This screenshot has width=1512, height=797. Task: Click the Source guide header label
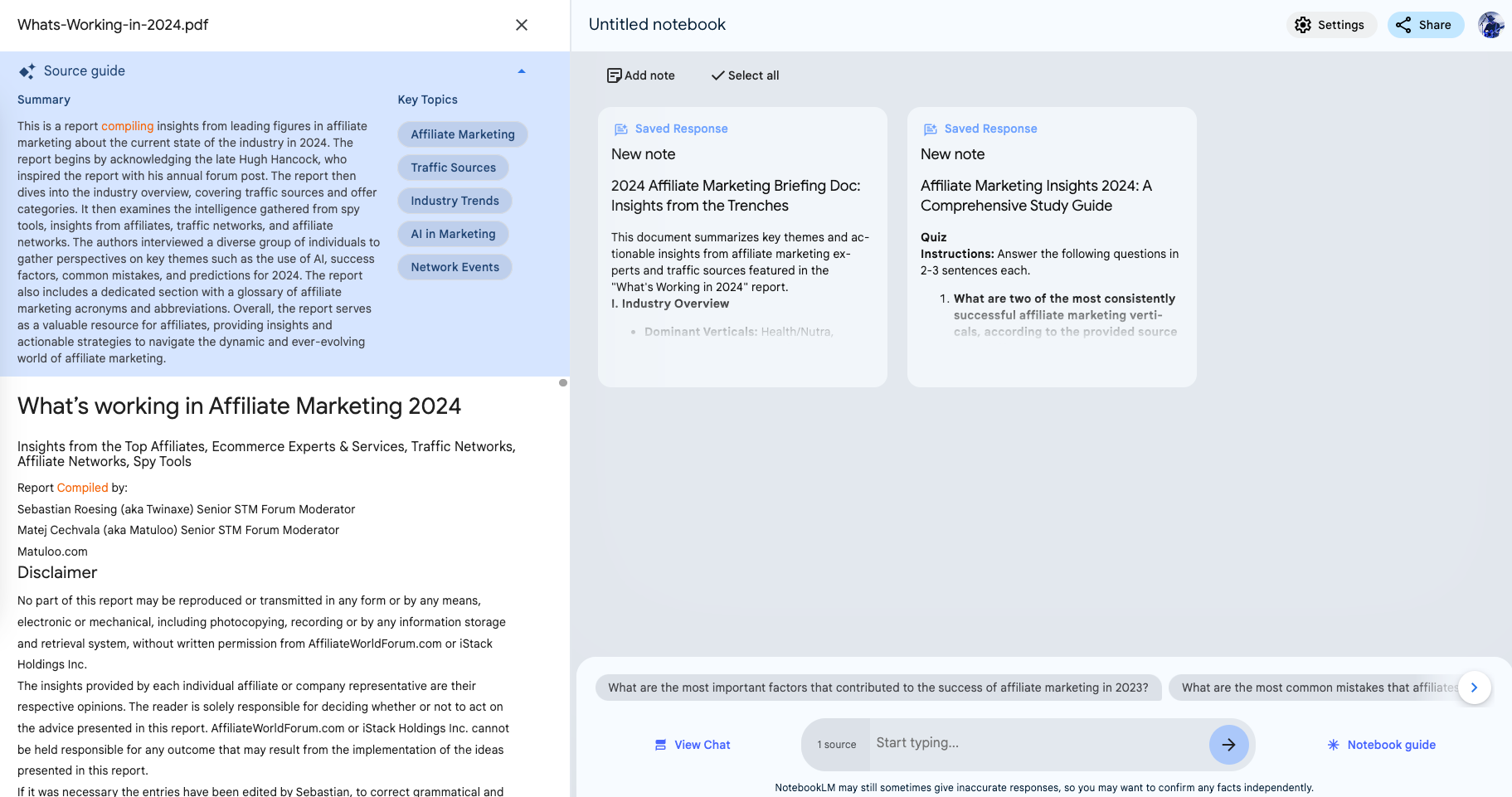pos(85,71)
